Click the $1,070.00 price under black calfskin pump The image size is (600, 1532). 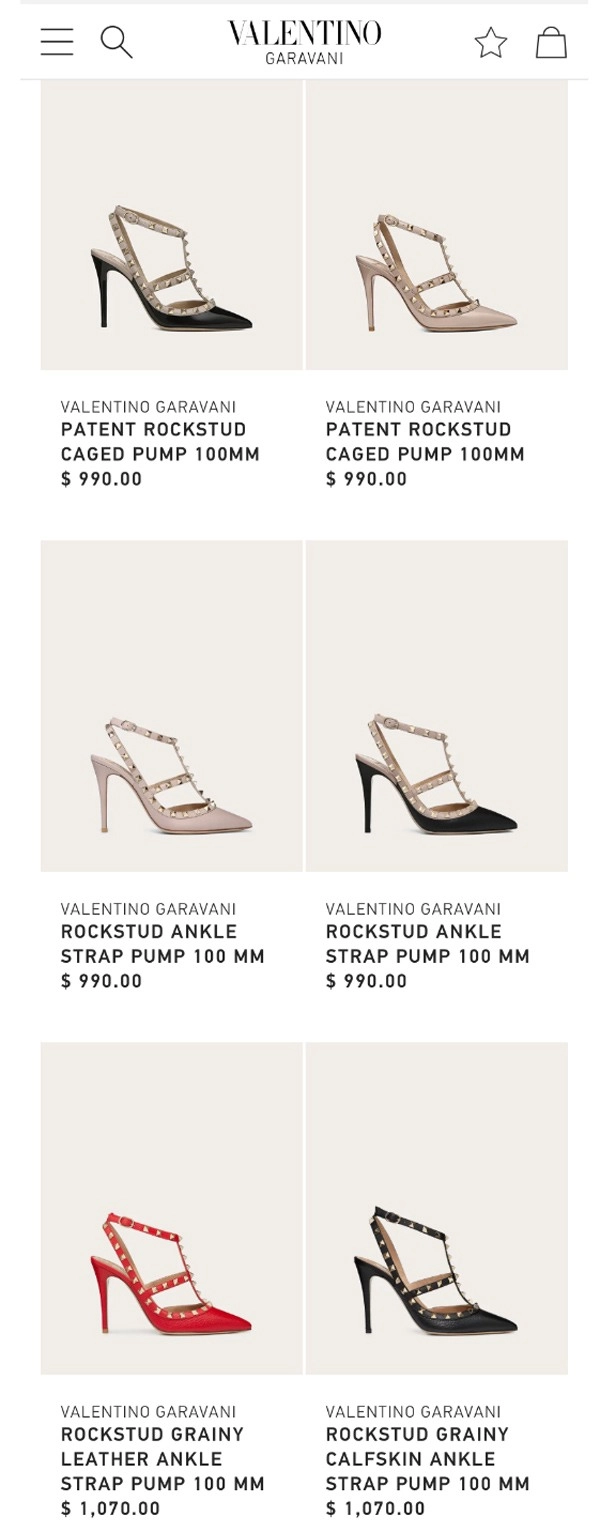point(375,1508)
